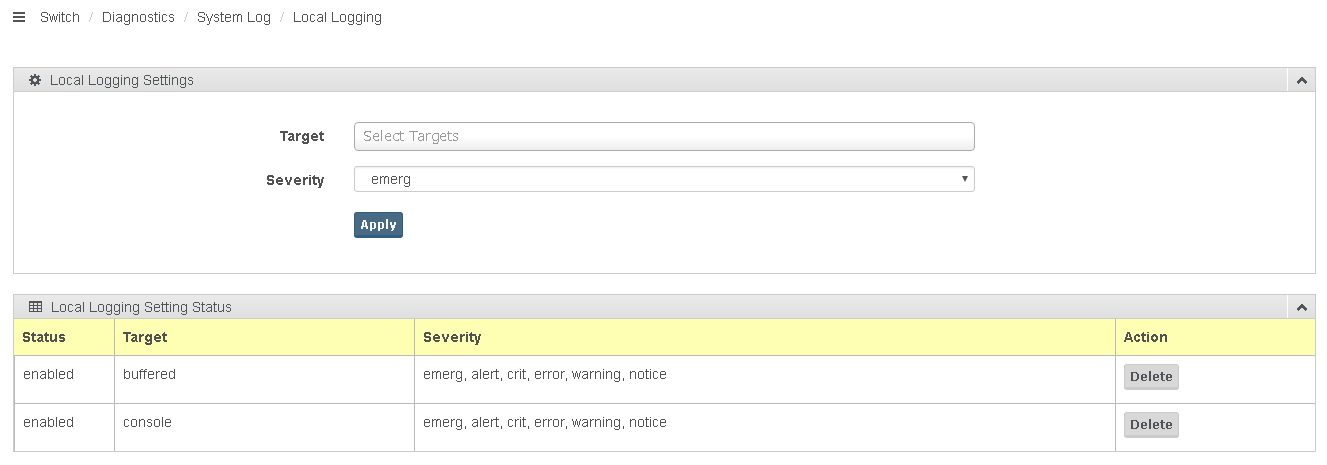Navigate to the Diagnostics breadcrumb
Viewport: 1327px width, 465px height.
[x=138, y=17]
